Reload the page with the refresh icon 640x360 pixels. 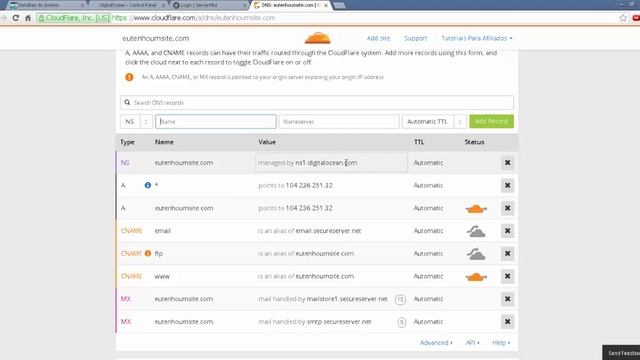(16, 18)
